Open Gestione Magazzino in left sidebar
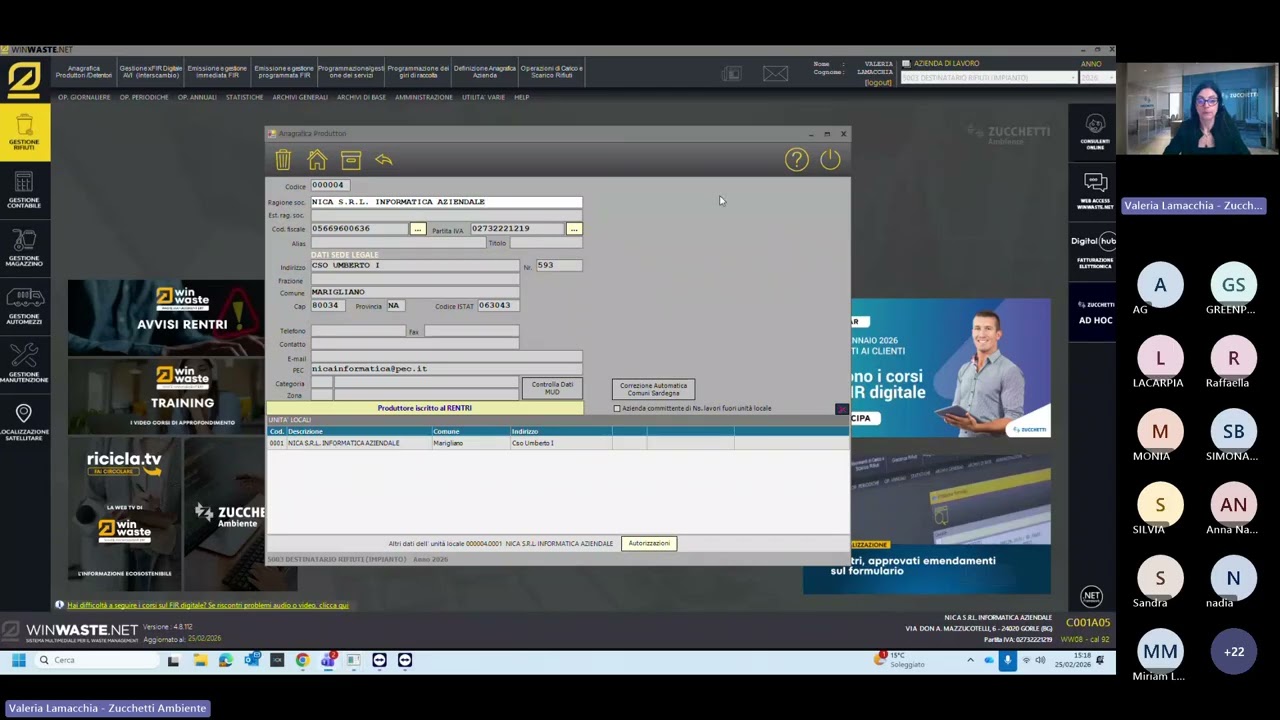The height and width of the screenshot is (720, 1280). click(x=24, y=247)
